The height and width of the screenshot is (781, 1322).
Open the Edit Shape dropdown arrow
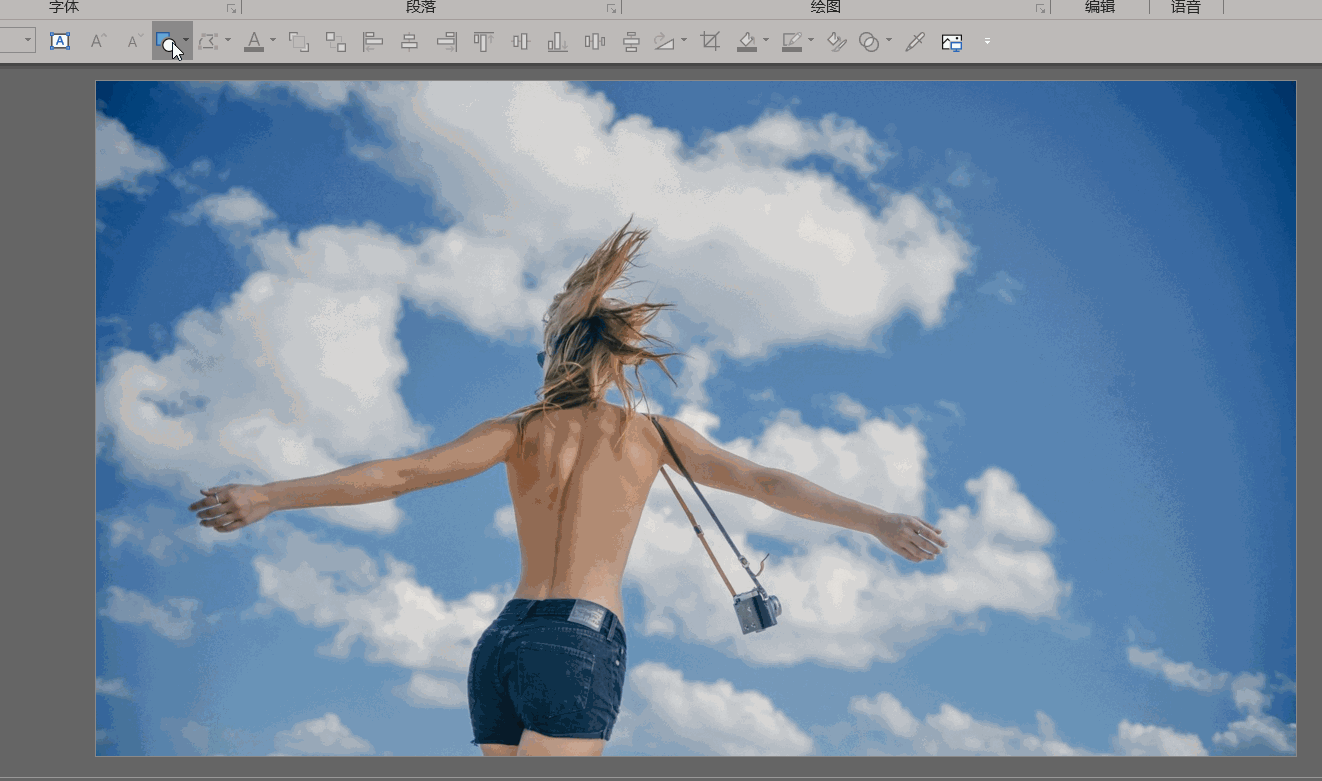228,41
